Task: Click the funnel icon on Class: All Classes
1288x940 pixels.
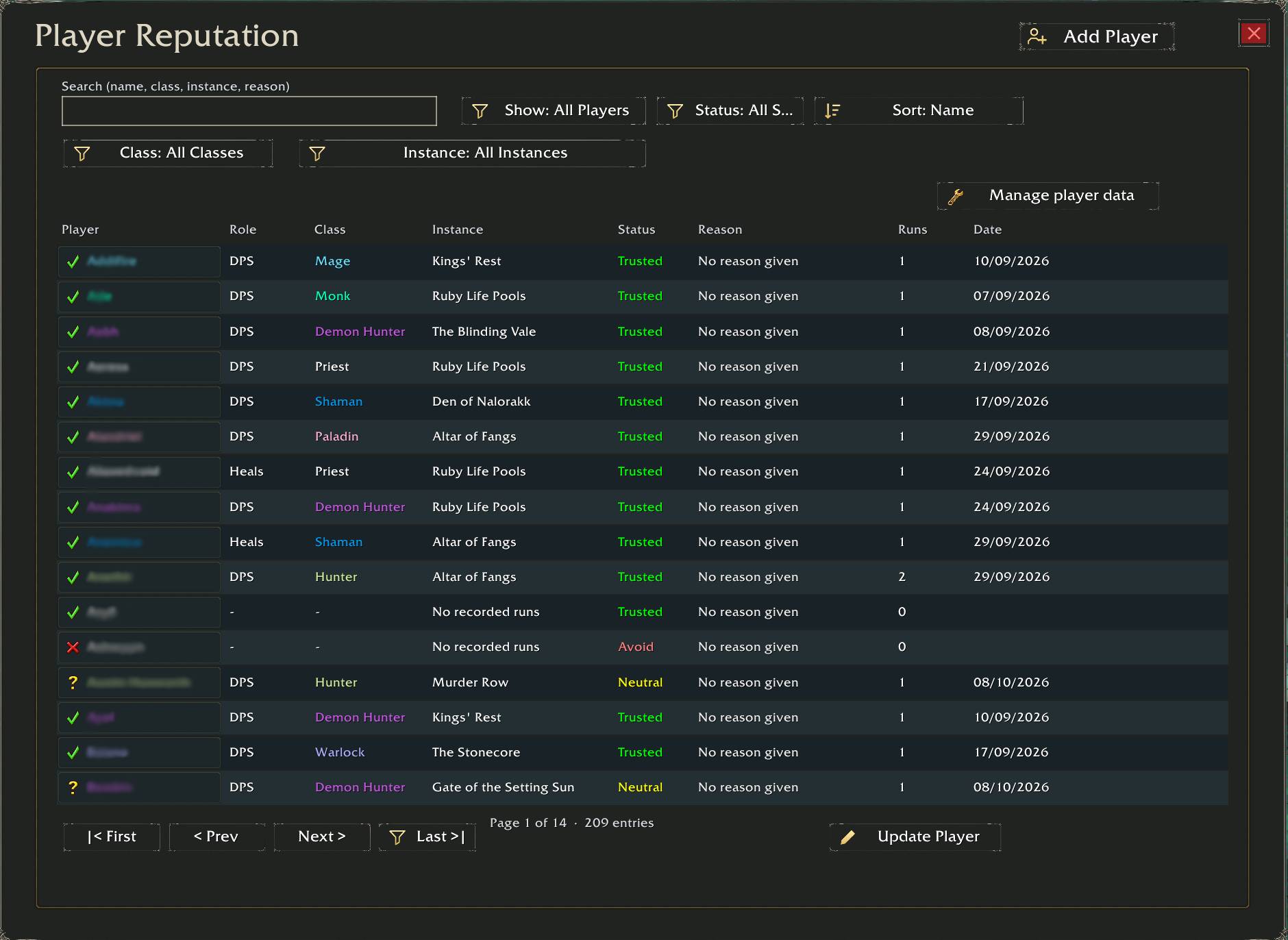Action: coord(82,153)
